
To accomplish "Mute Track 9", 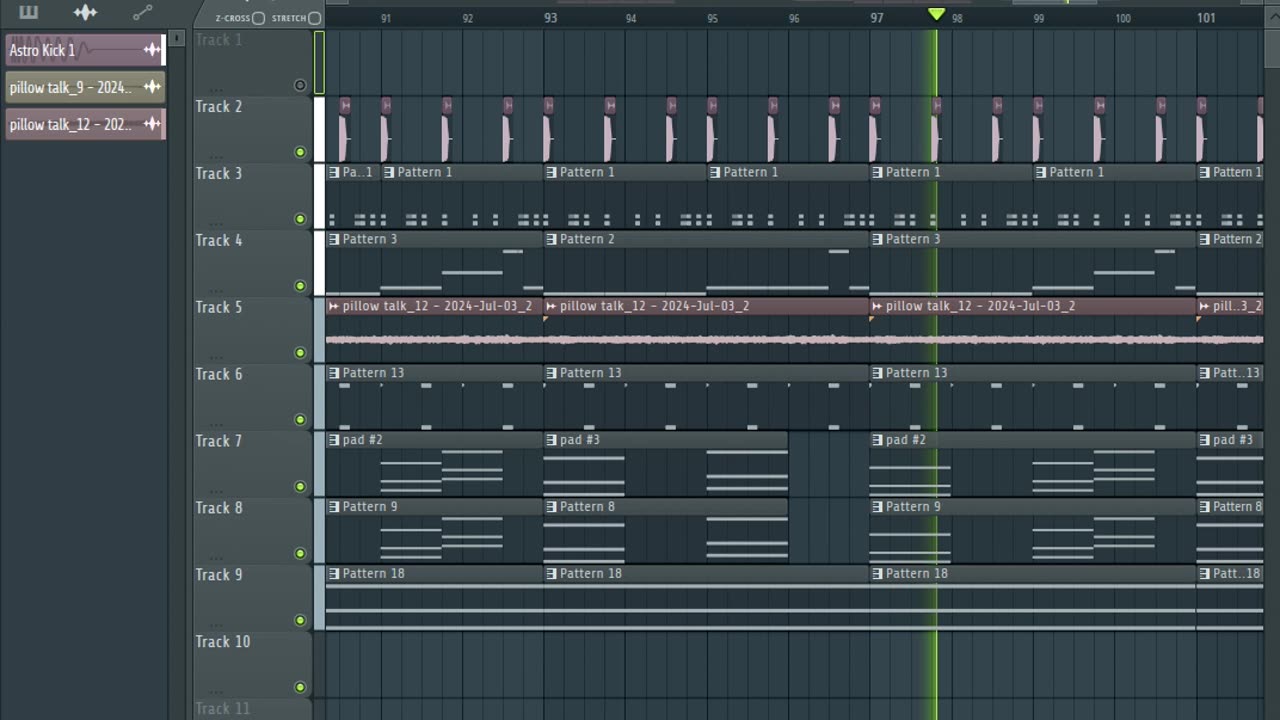I will pos(300,620).
